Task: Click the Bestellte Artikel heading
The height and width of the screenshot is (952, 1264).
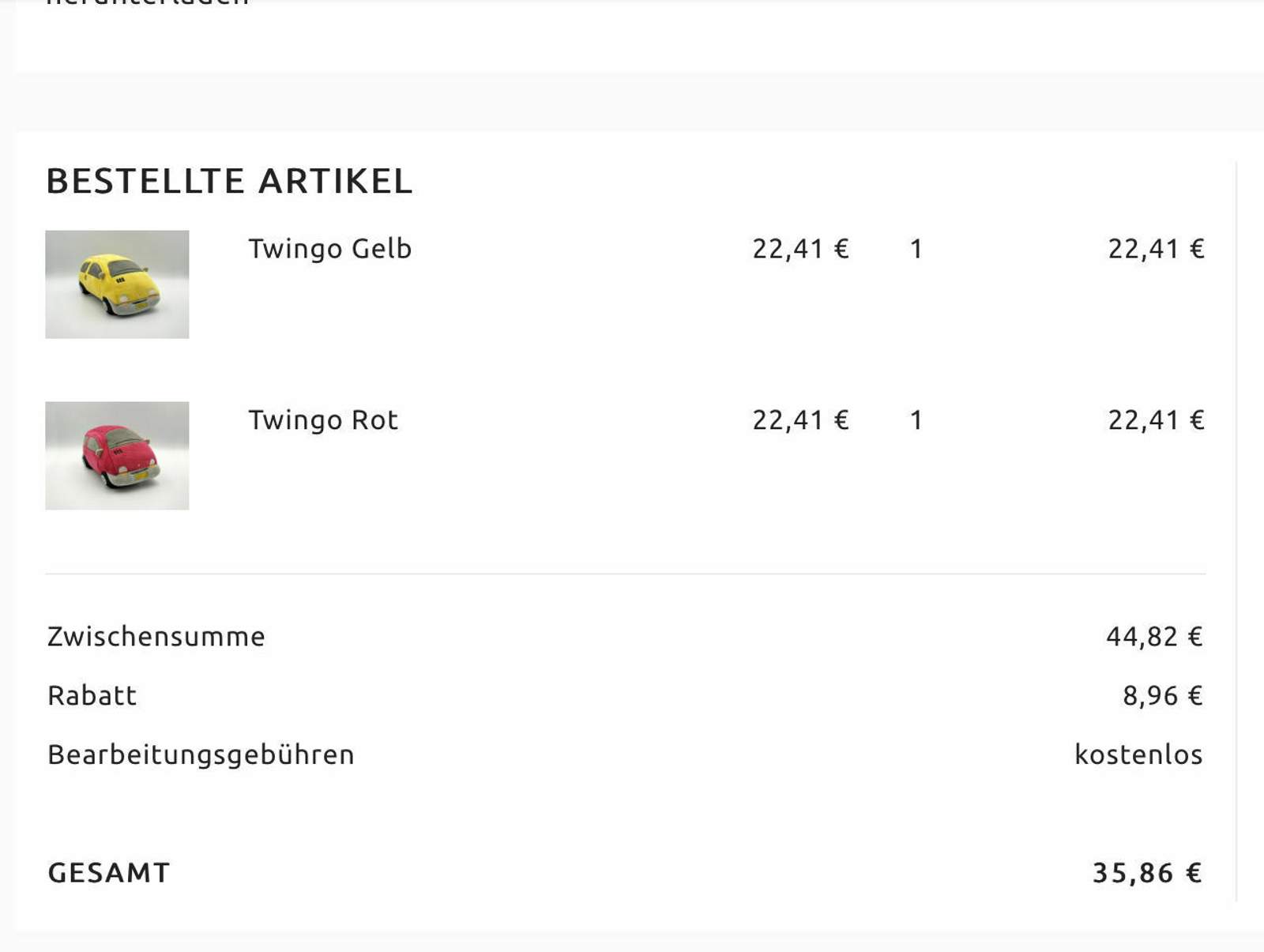Action: (x=229, y=181)
